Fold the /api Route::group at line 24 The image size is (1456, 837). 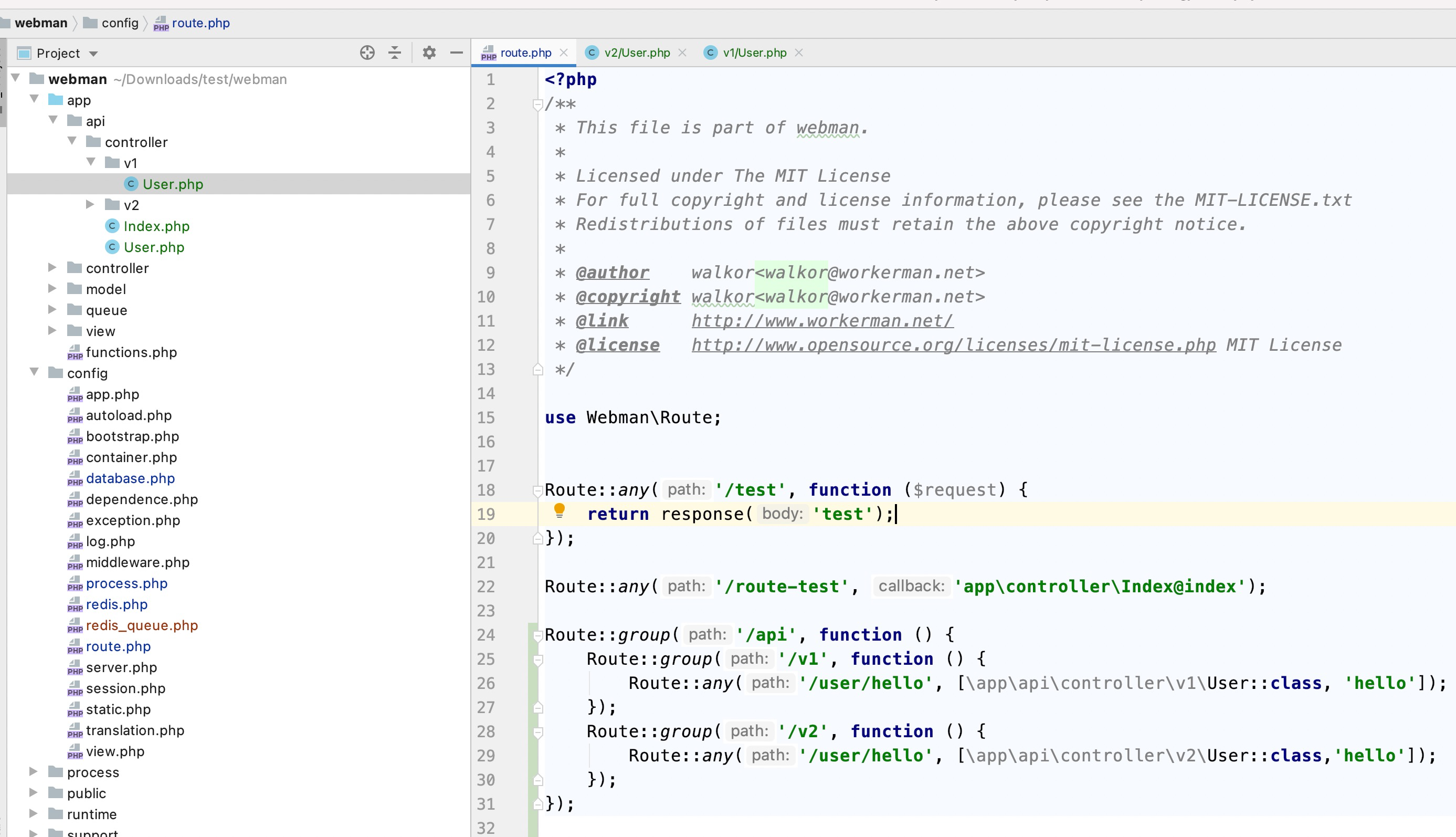point(538,635)
